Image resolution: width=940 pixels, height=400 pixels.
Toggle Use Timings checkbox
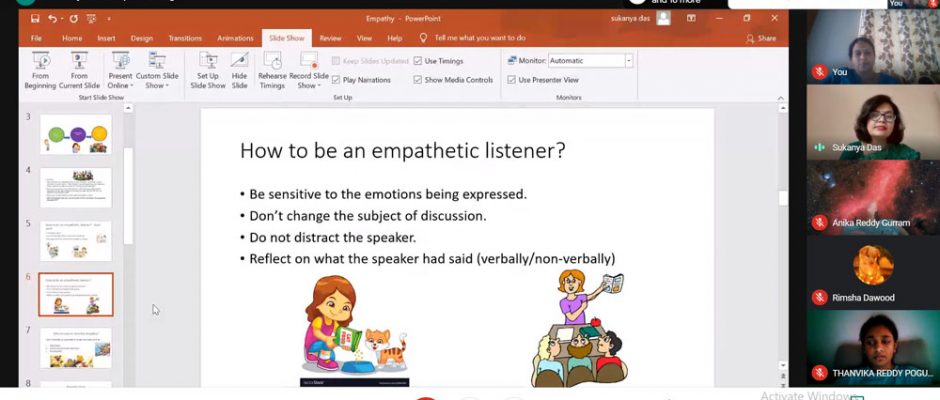pos(417,61)
